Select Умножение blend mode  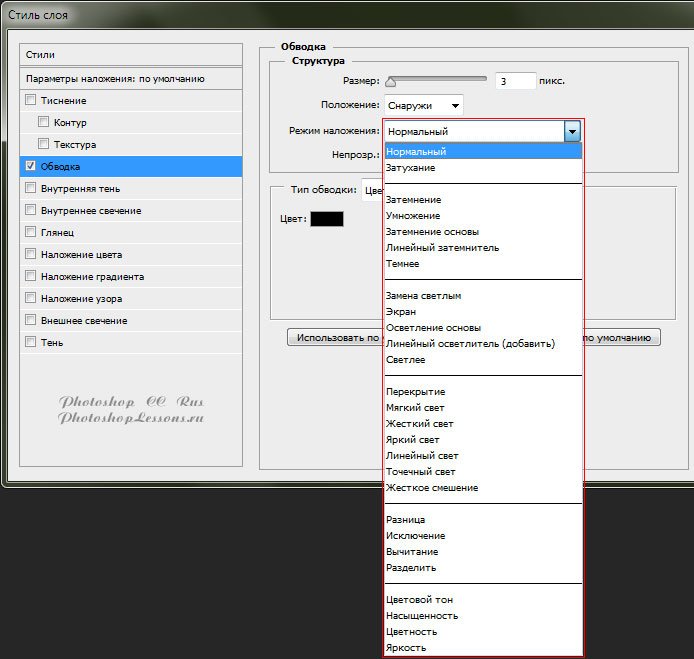coord(412,216)
